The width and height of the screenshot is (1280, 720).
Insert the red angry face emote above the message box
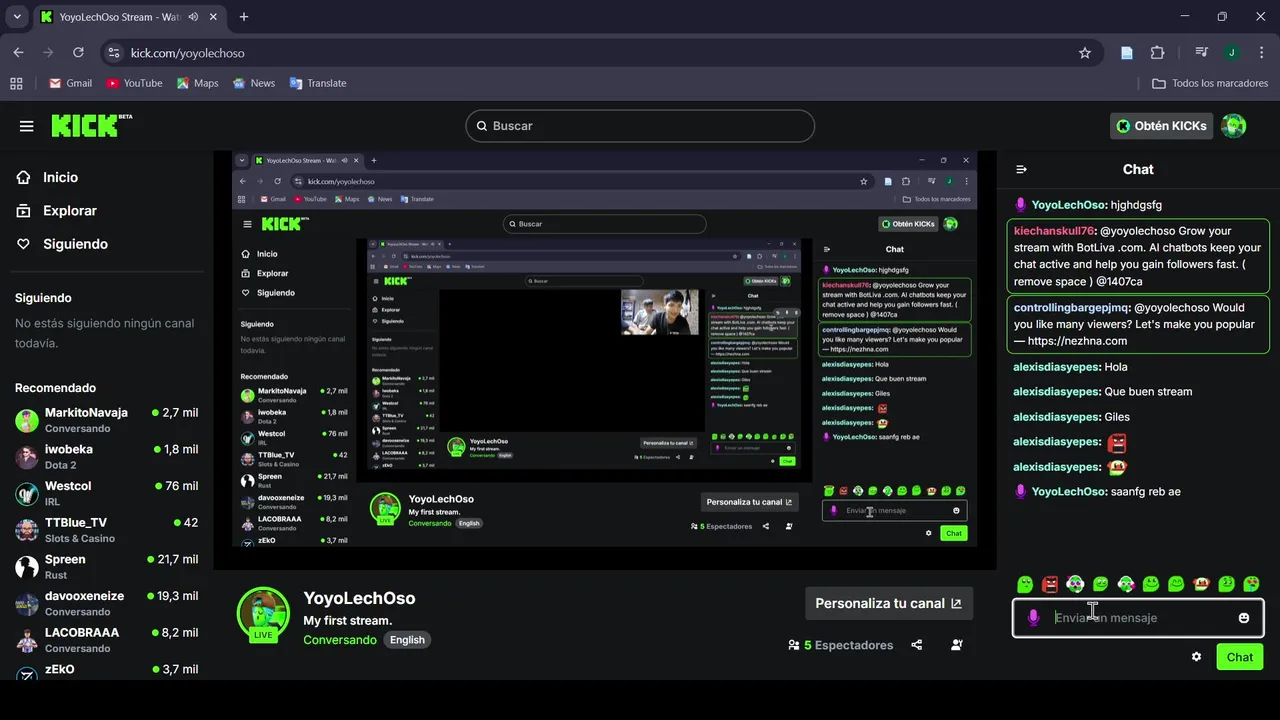(x=1050, y=584)
